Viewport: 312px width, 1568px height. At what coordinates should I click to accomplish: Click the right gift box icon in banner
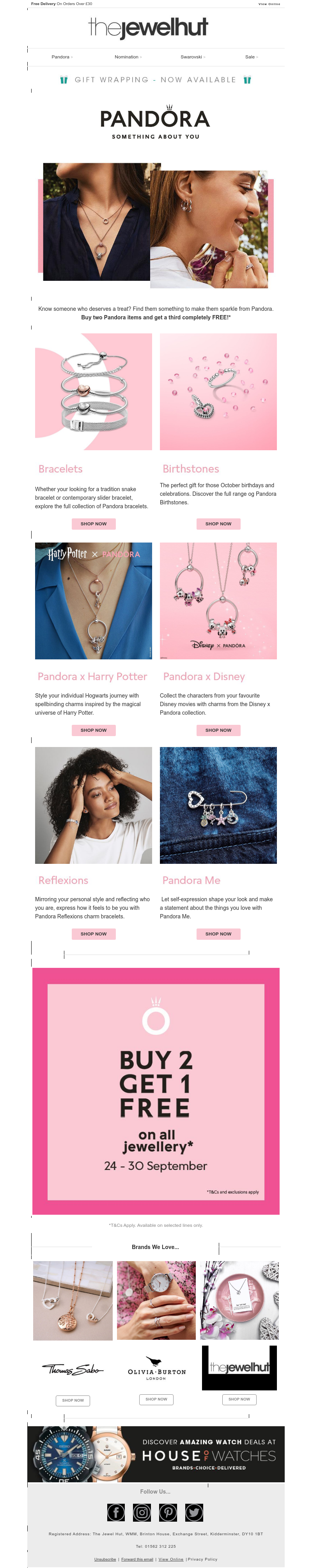247,80
